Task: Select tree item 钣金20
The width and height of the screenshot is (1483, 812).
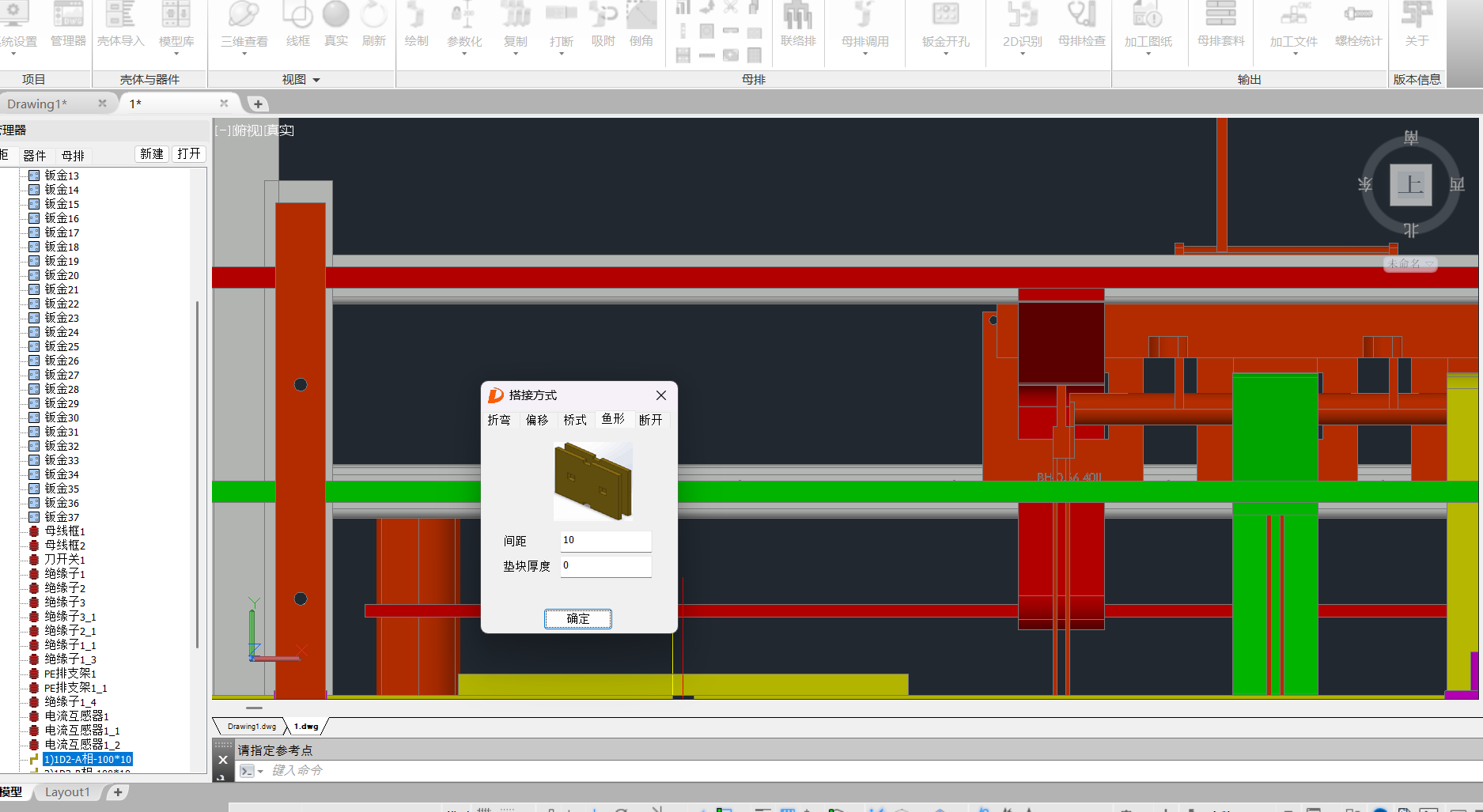Action: click(62, 275)
